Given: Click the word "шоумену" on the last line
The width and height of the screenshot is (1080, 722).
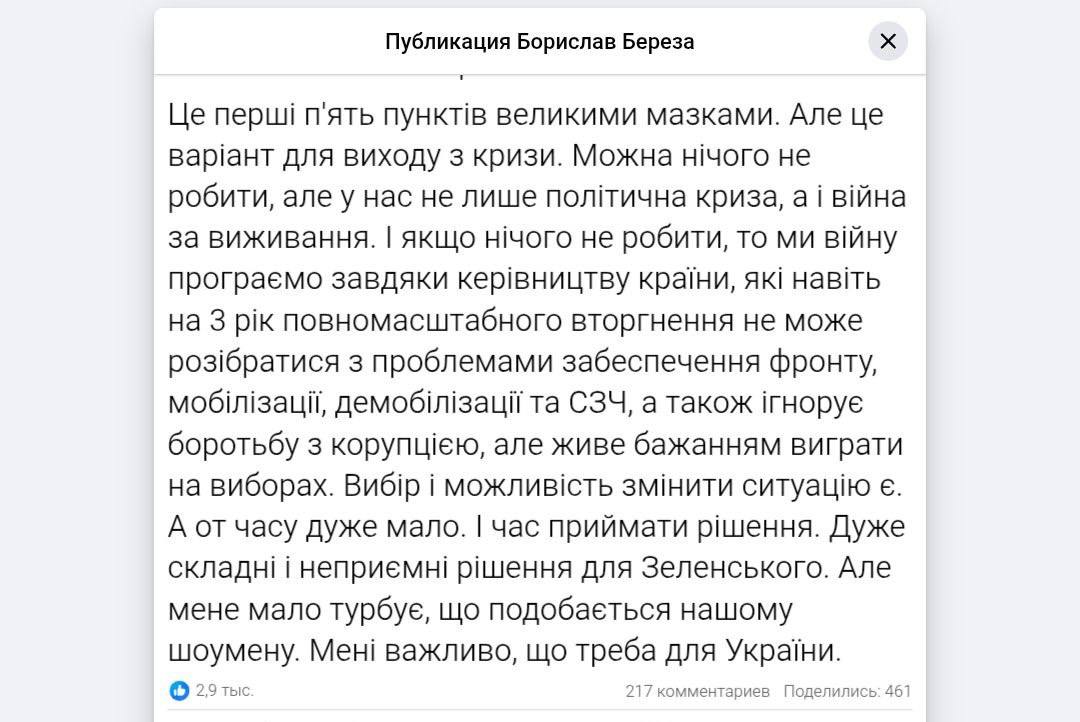Looking at the screenshot, I should [231, 648].
